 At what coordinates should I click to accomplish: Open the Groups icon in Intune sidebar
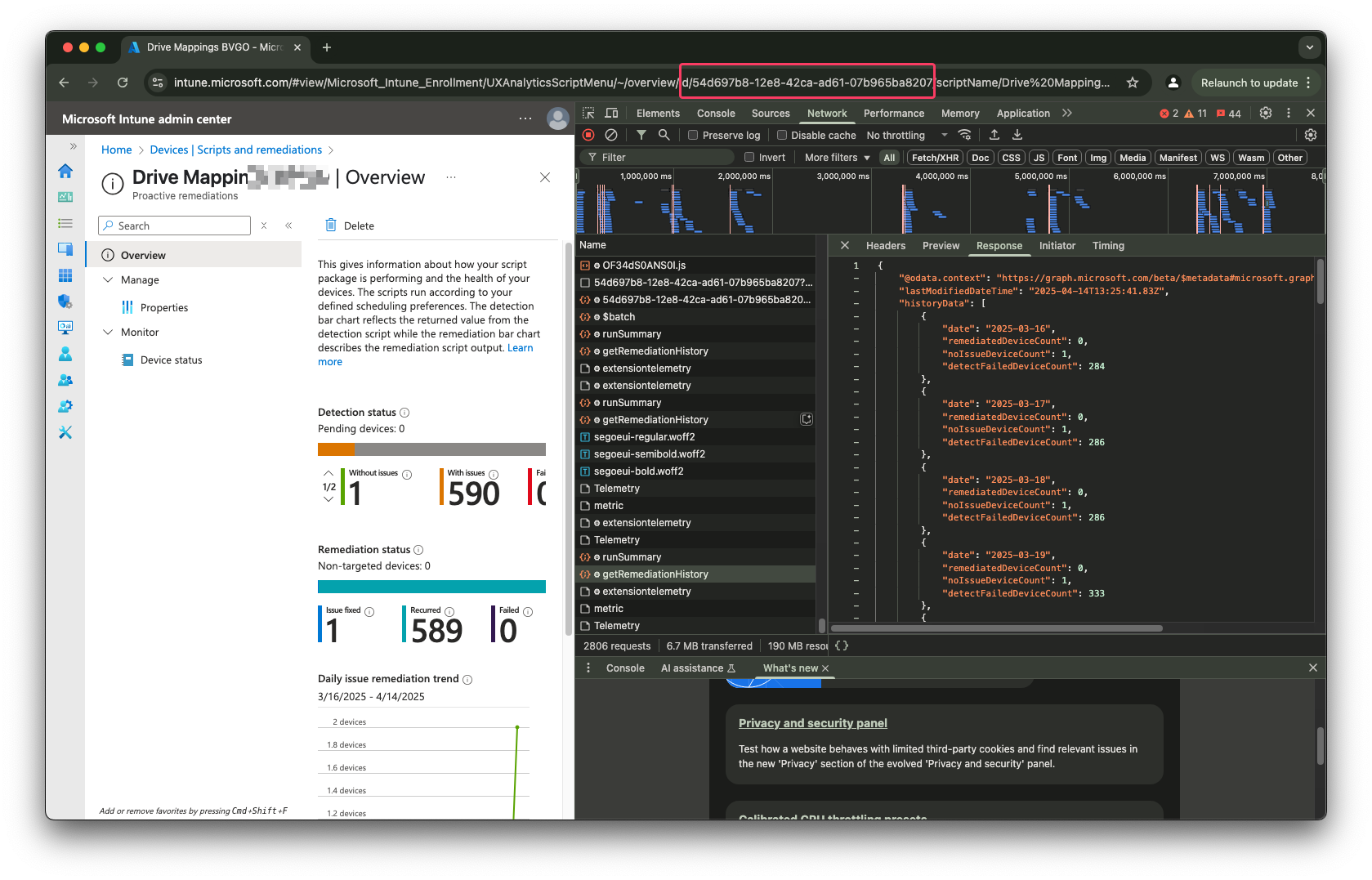[65, 380]
